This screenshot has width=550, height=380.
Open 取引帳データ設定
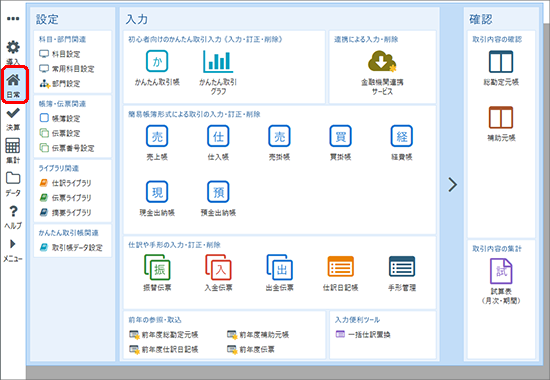71,248
